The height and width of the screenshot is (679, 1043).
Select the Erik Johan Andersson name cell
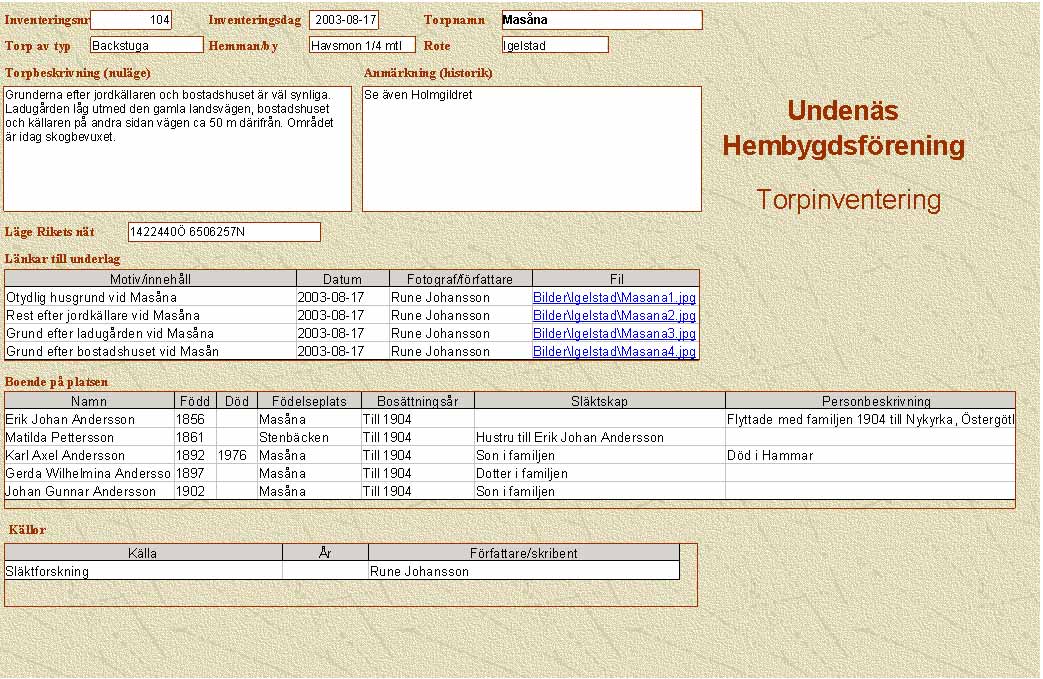tap(89, 419)
